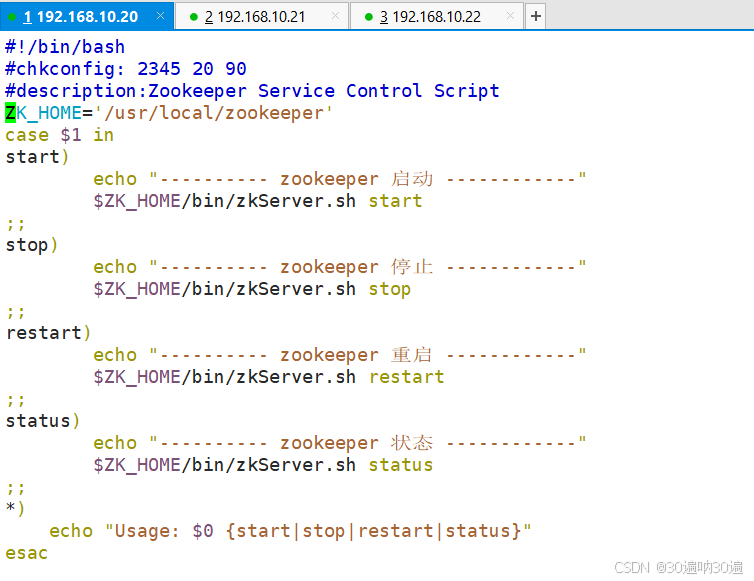
Task: Click the zkServer.sh restart command
Action: pyautogui.click(x=269, y=377)
